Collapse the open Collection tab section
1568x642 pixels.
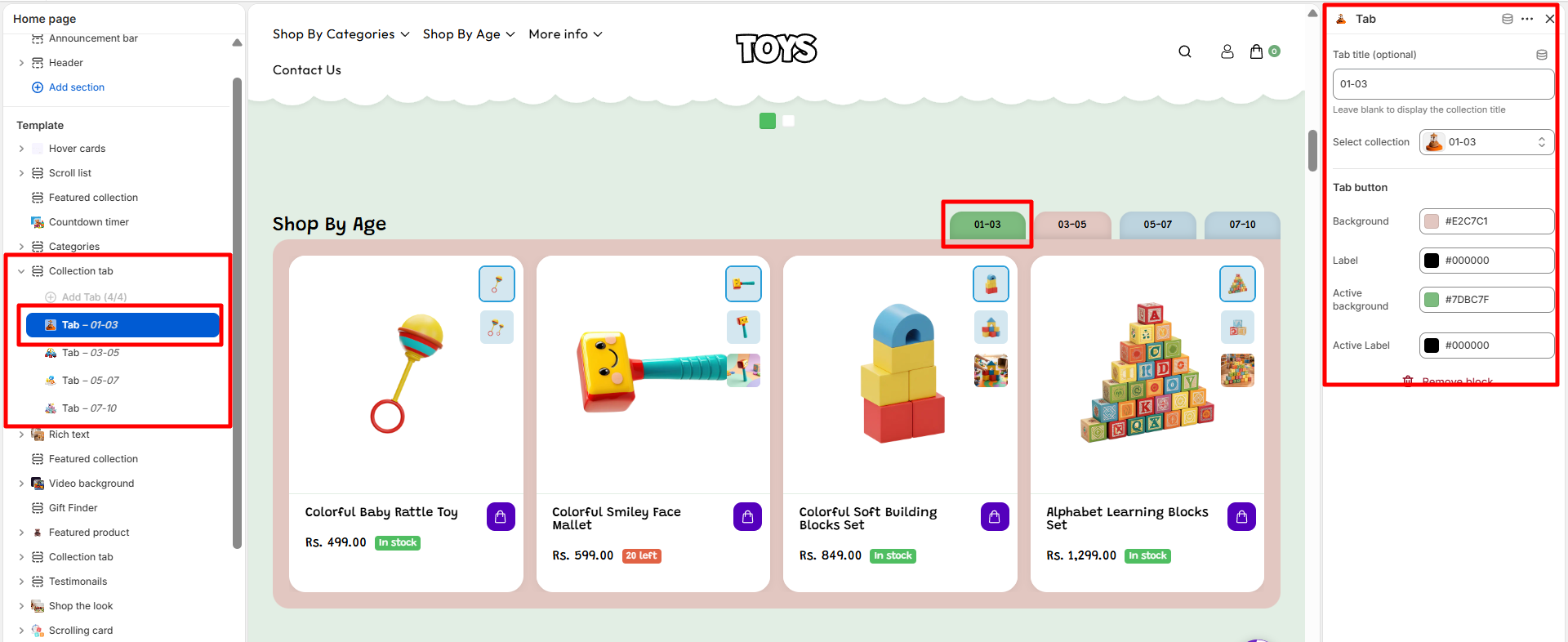click(x=21, y=271)
